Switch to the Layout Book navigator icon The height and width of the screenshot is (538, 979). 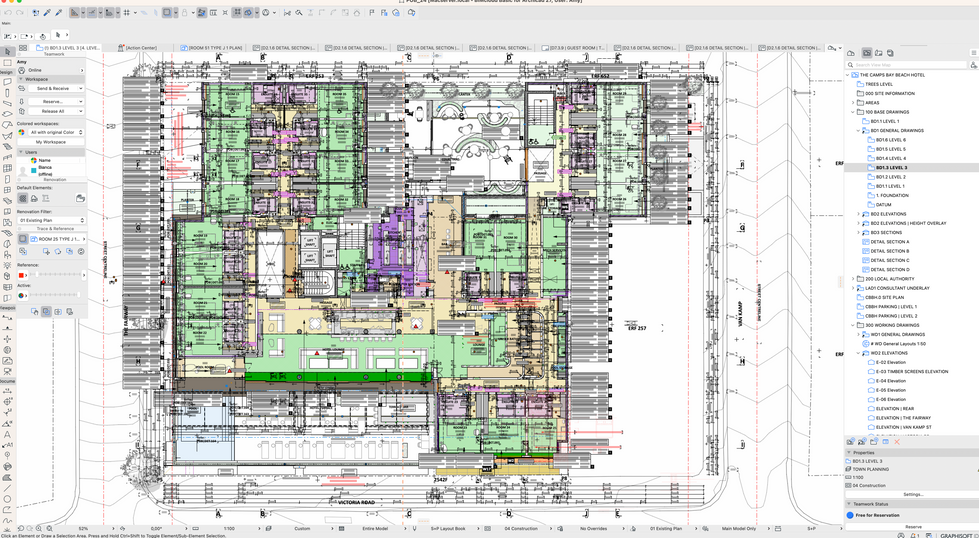click(878, 53)
